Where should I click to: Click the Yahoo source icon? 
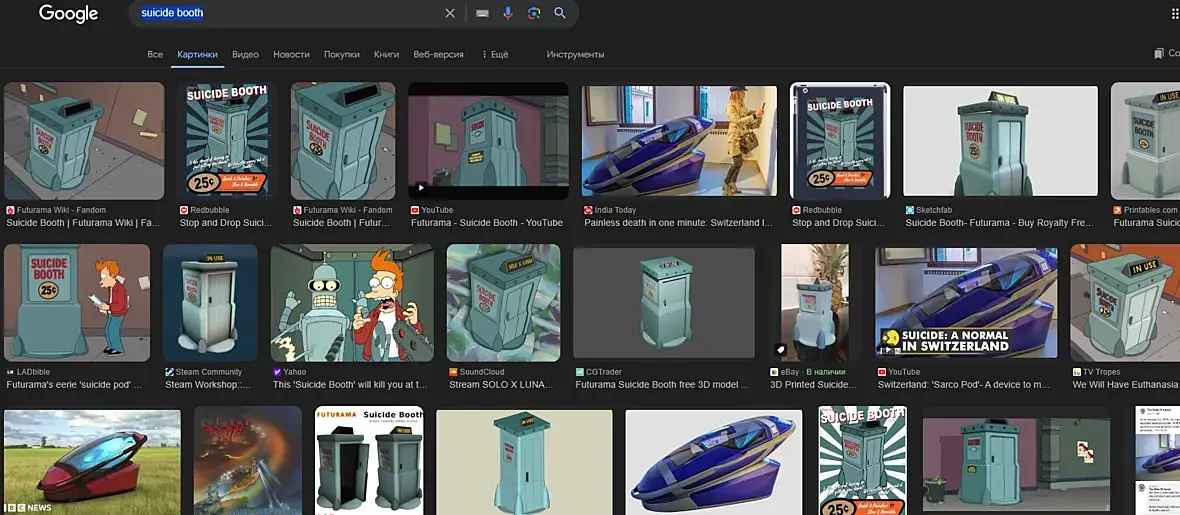coord(277,372)
